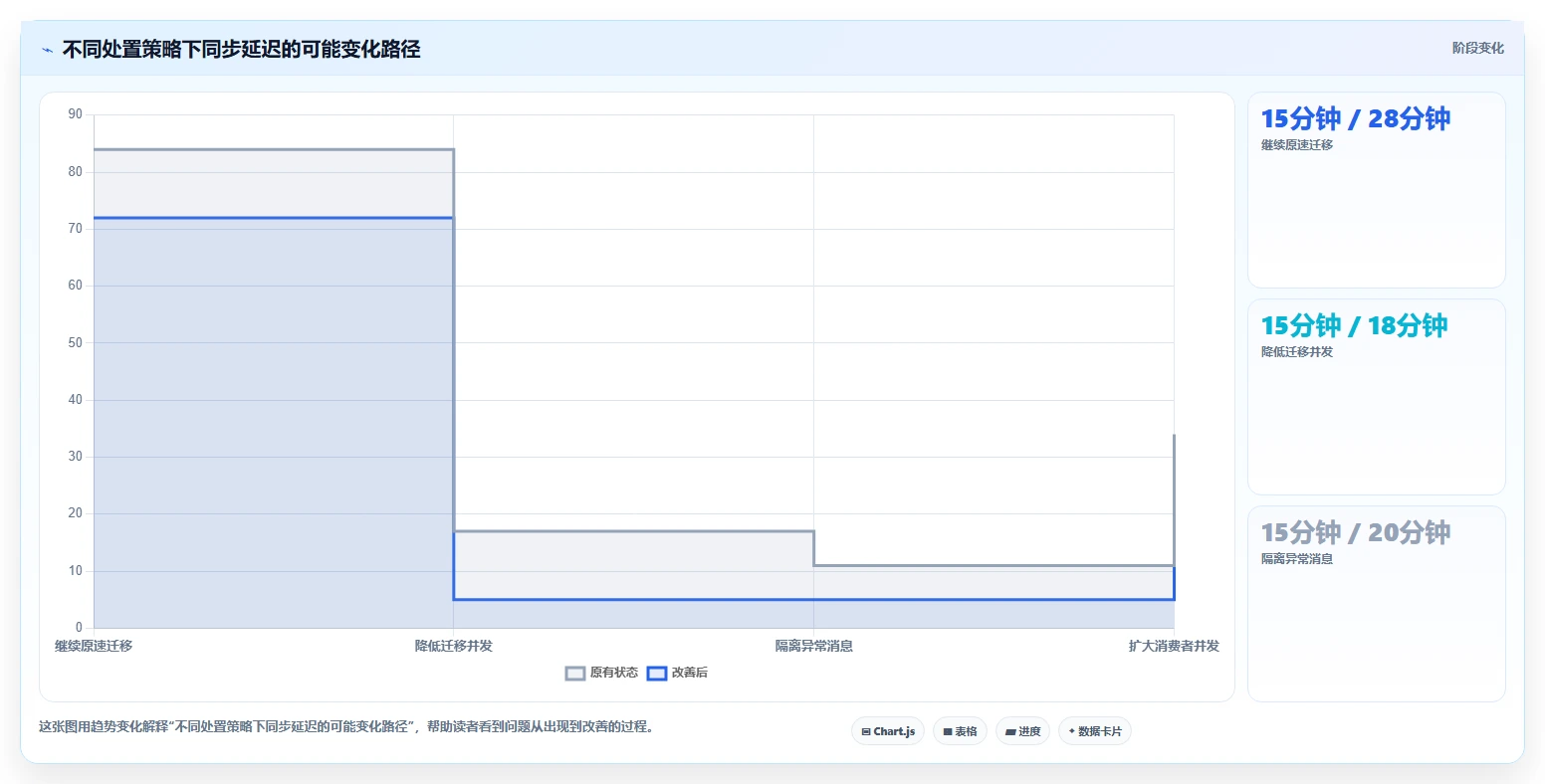The image size is (1545, 784).
Task: Click the y-axis value 90
Action: coord(76,114)
